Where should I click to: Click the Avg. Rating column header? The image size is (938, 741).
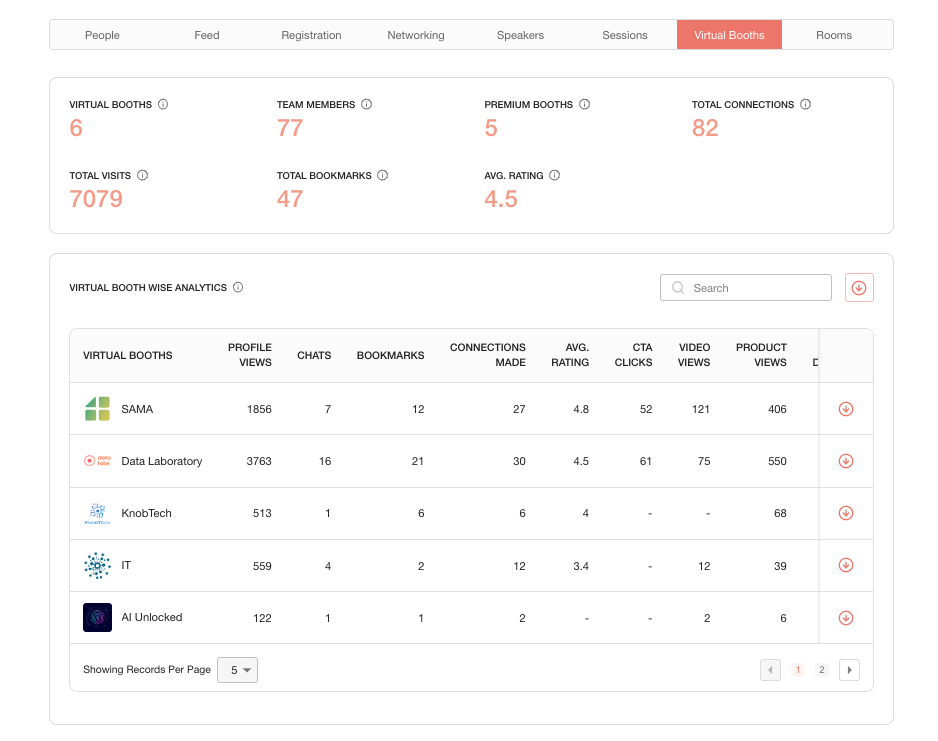click(x=570, y=355)
